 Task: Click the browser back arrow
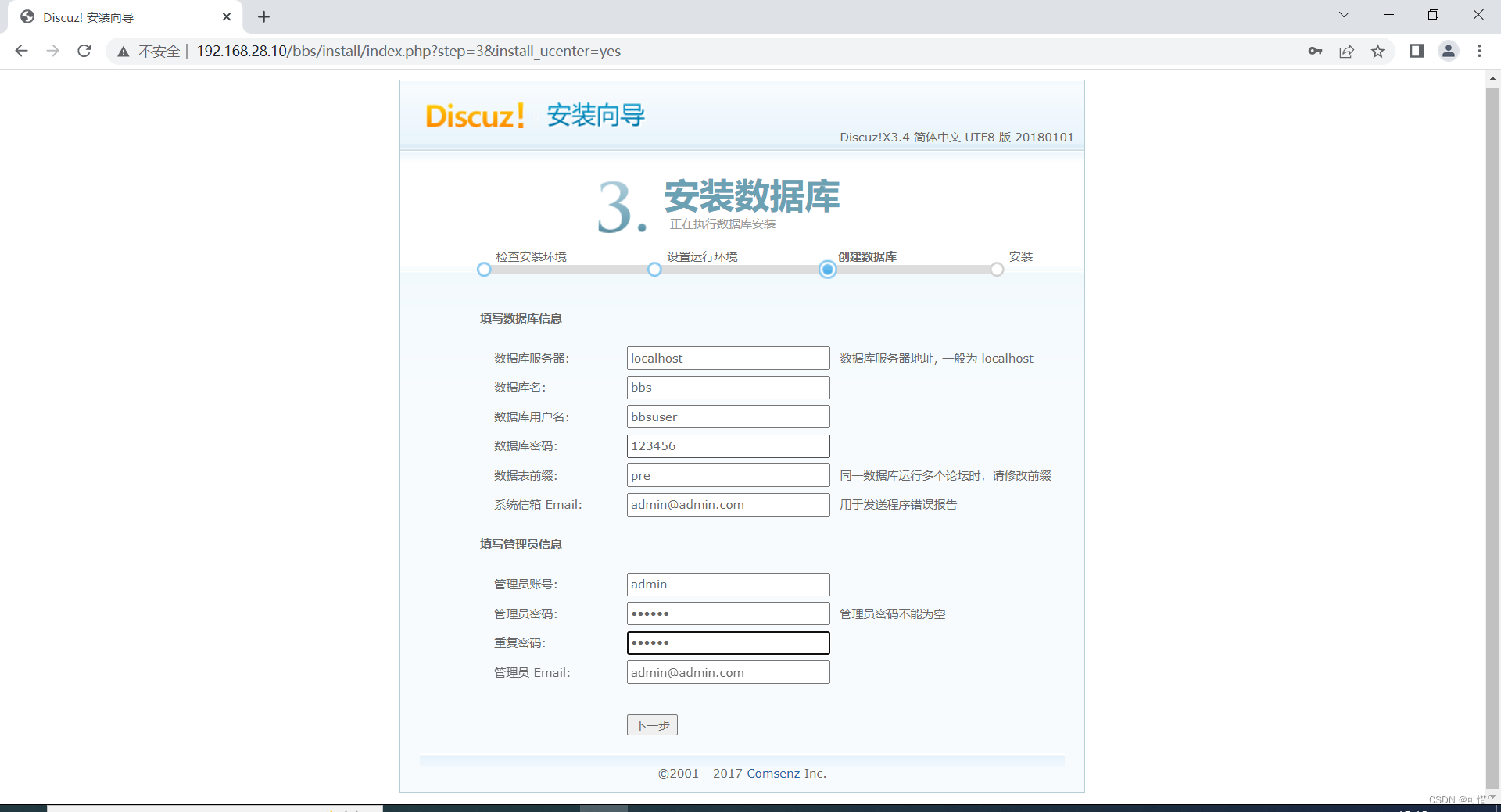tap(22, 51)
